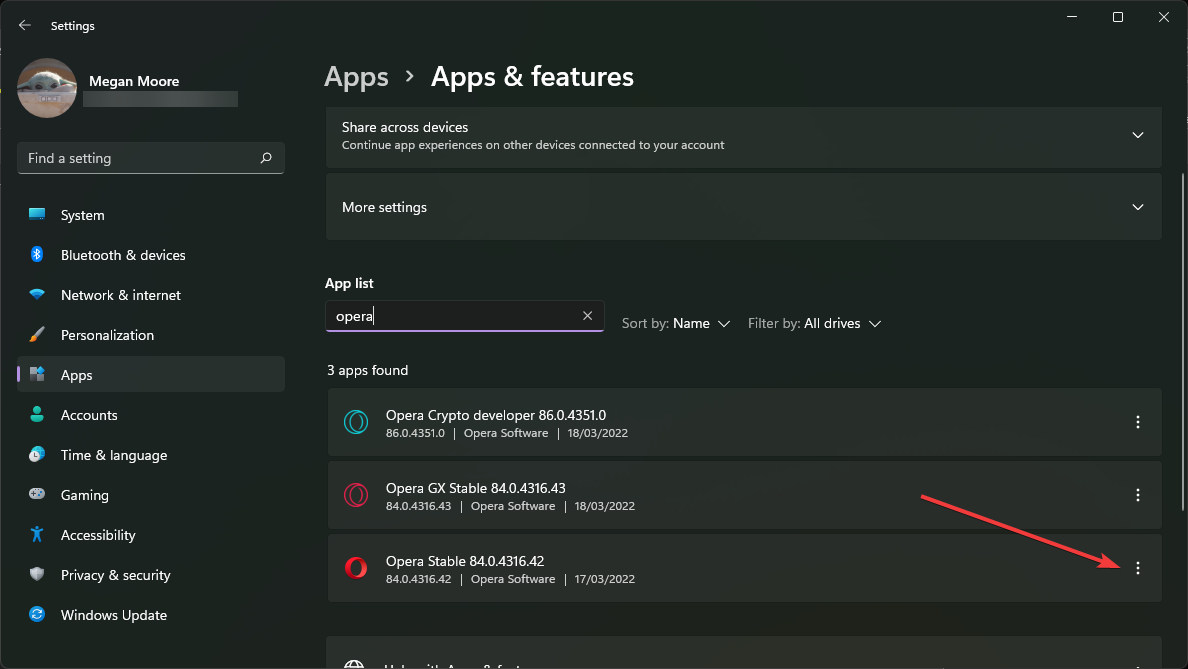
Task: Expand the Share across devices section
Action: click(x=743, y=136)
